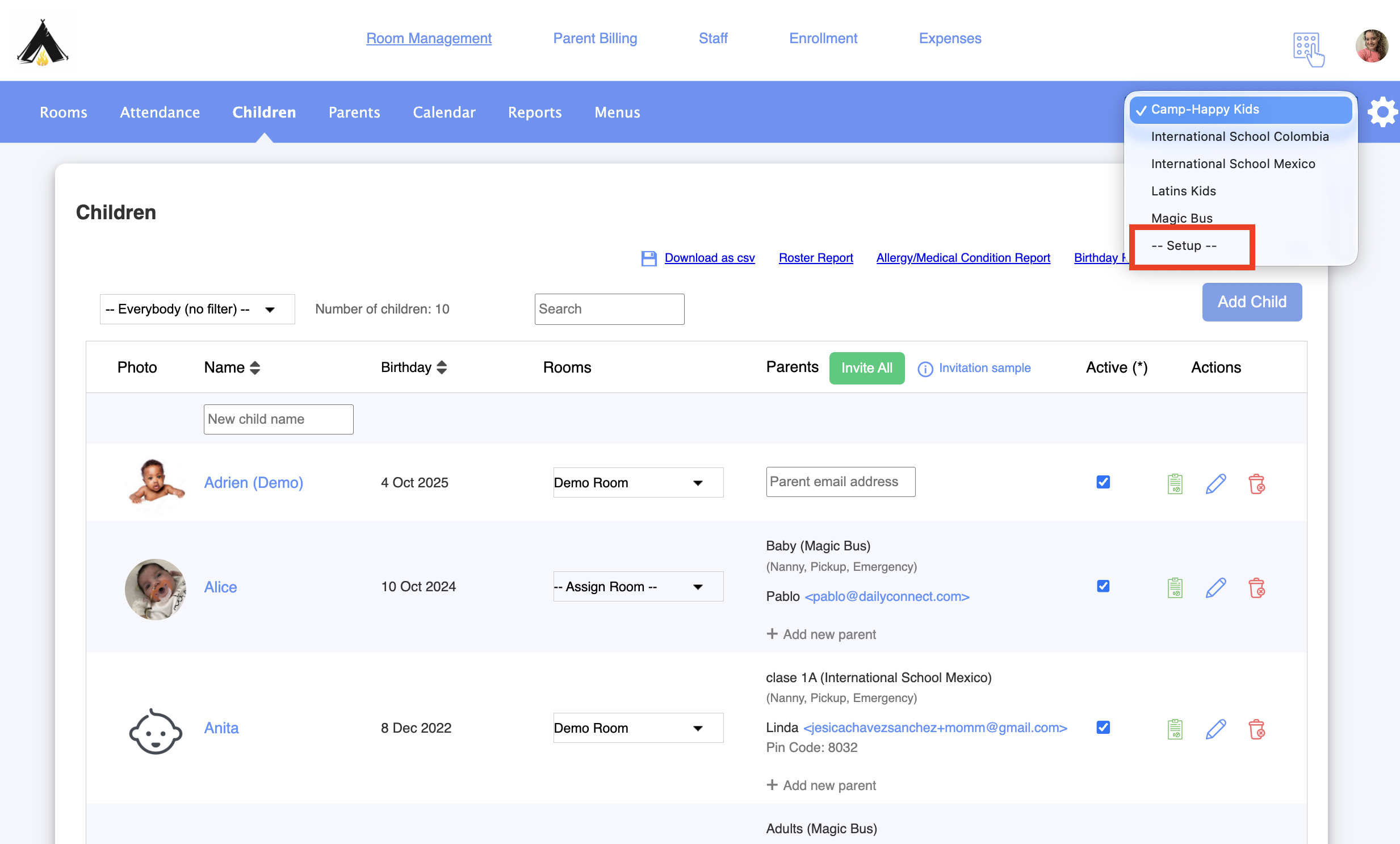The image size is (1400, 844).
Task: Open Adrien's Demo Room dropdown
Action: pos(638,483)
